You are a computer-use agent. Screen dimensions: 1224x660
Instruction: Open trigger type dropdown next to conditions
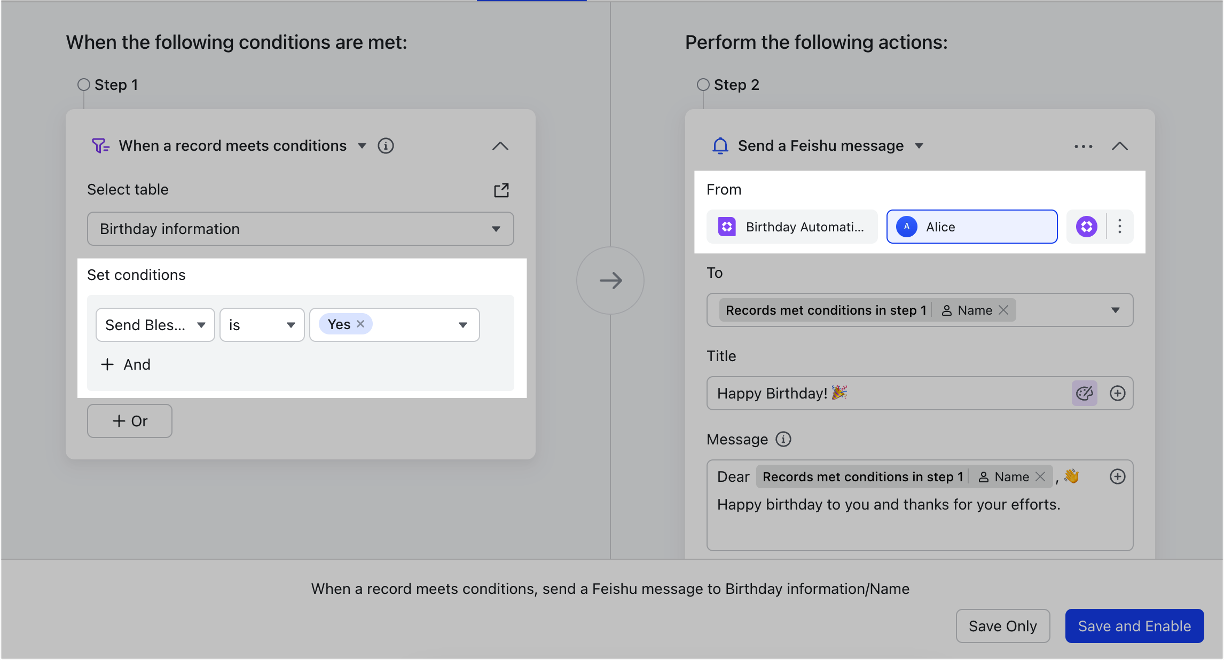(x=362, y=146)
